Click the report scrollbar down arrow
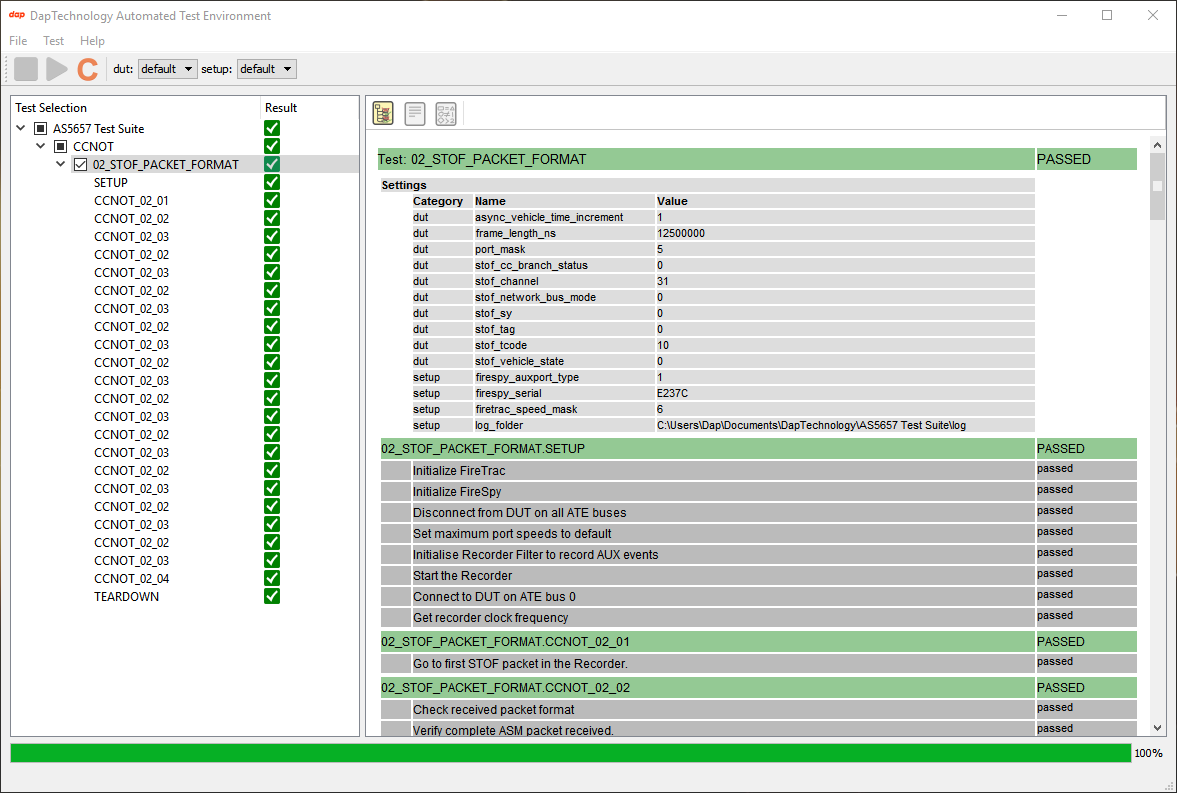Image resolution: width=1177 pixels, height=793 pixels. tap(1157, 728)
